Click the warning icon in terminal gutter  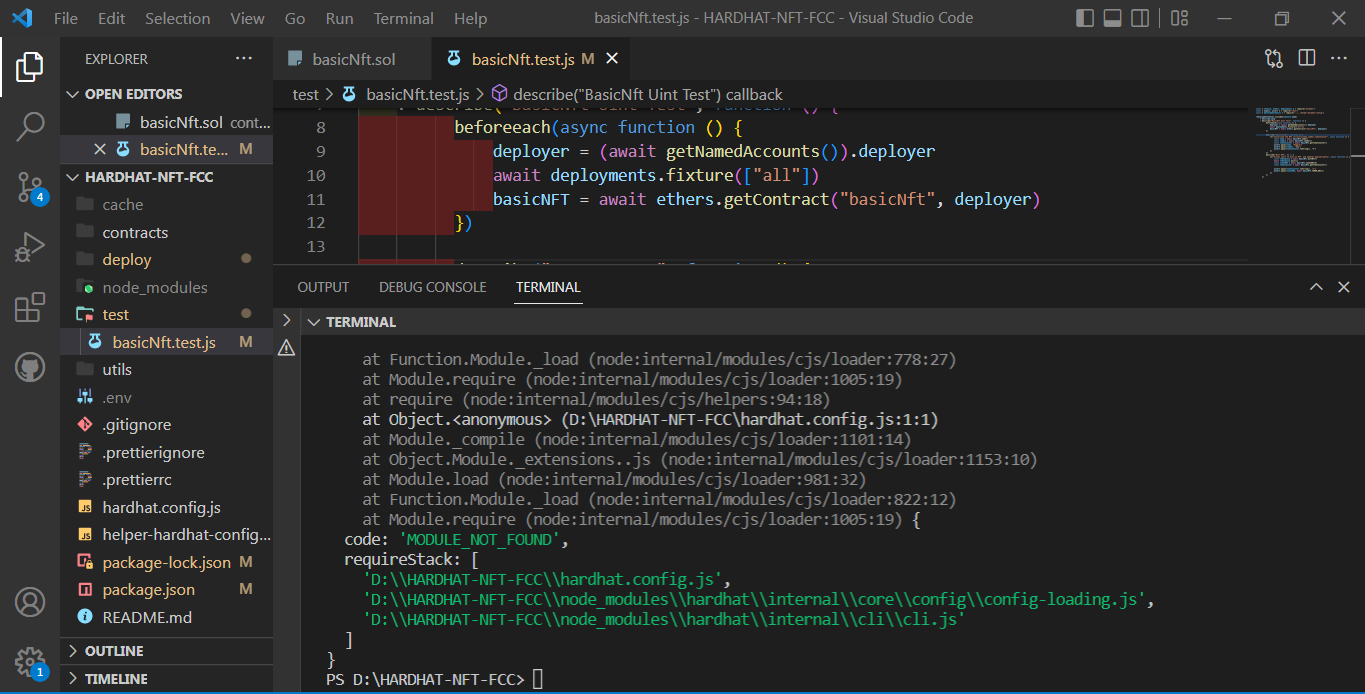pyautogui.click(x=286, y=348)
